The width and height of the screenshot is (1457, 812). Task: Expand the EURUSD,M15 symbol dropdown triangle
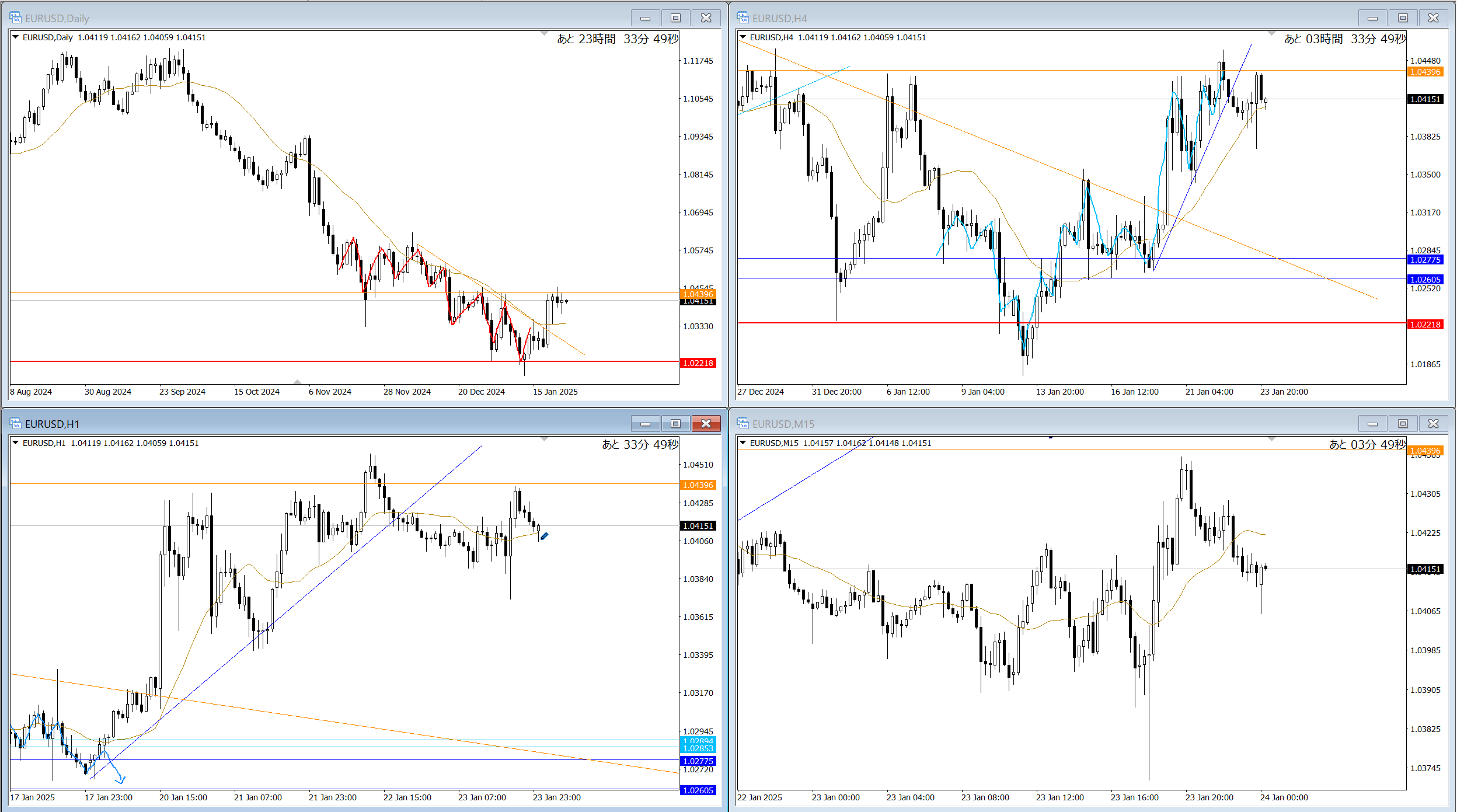pos(743,443)
